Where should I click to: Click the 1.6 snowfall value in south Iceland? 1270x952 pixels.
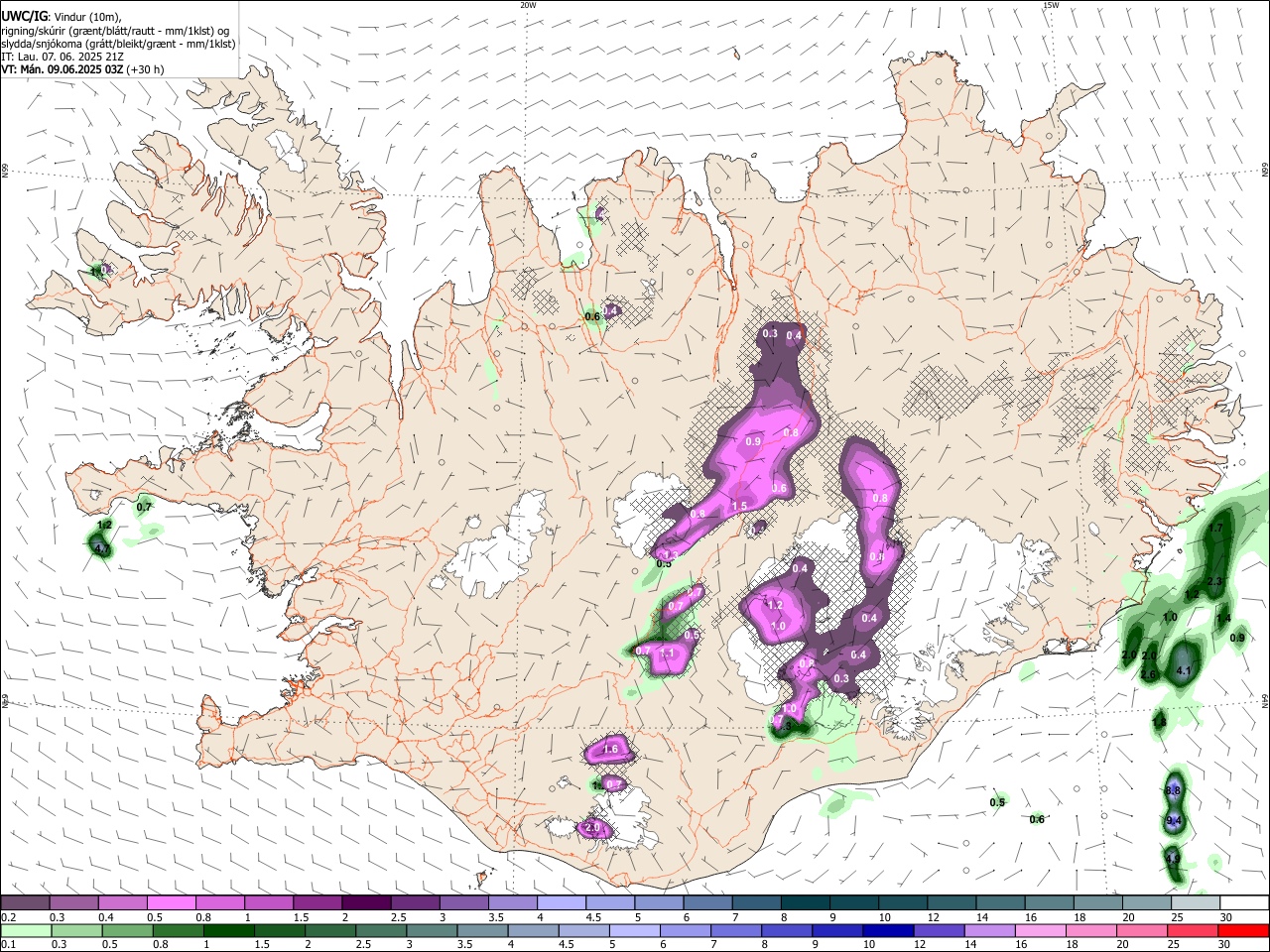pyautogui.click(x=611, y=750)
